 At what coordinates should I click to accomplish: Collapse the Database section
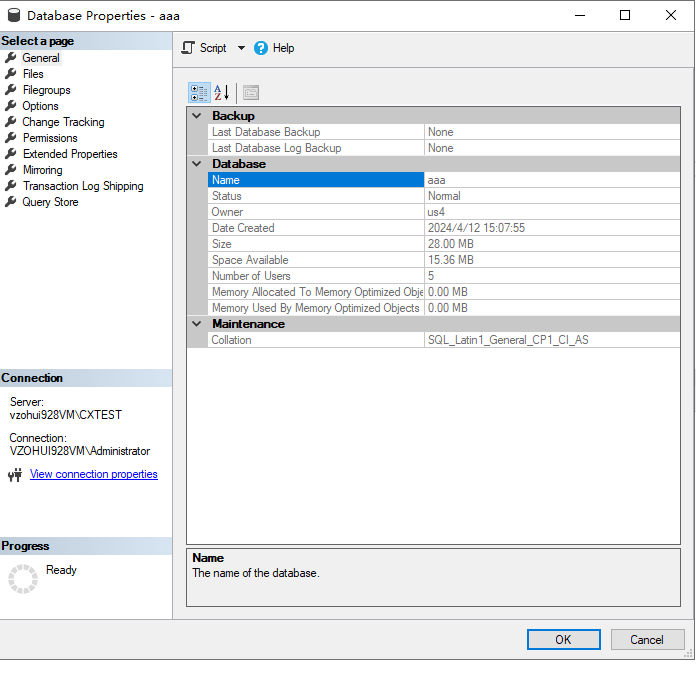coord(197,164)
